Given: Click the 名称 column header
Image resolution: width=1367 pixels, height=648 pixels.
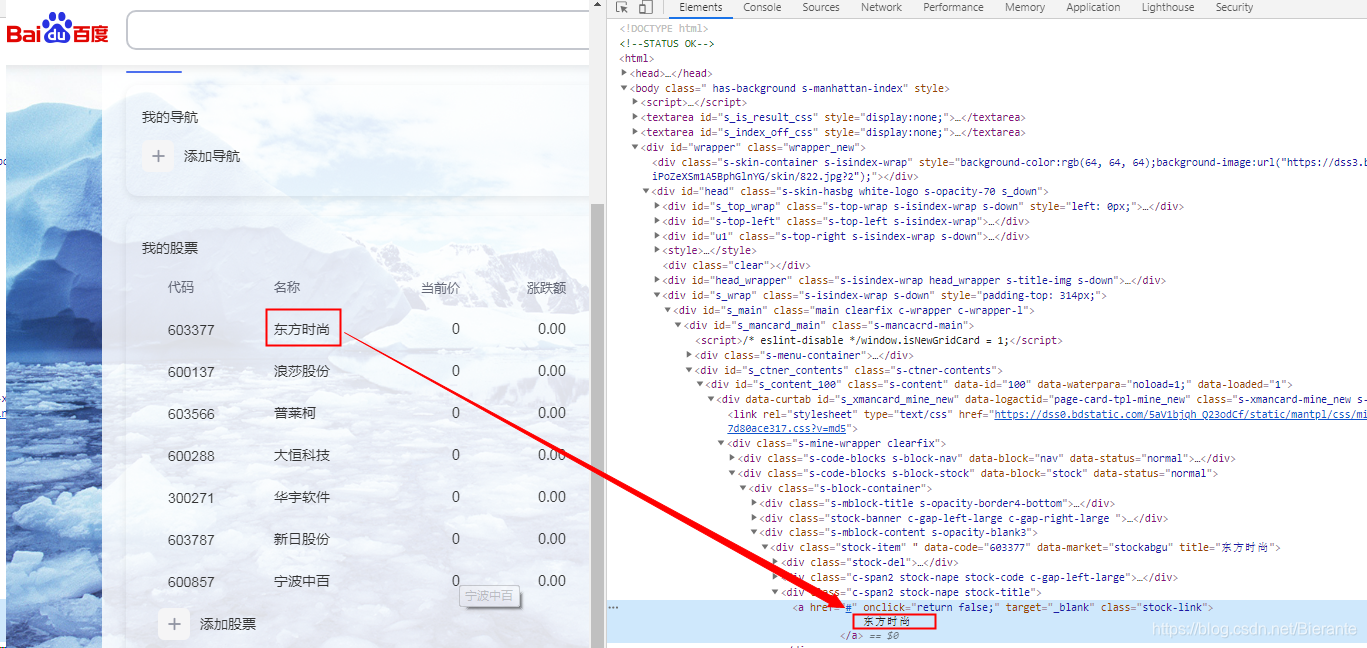Looking at the screenshot, I should [x=287, y=287].
